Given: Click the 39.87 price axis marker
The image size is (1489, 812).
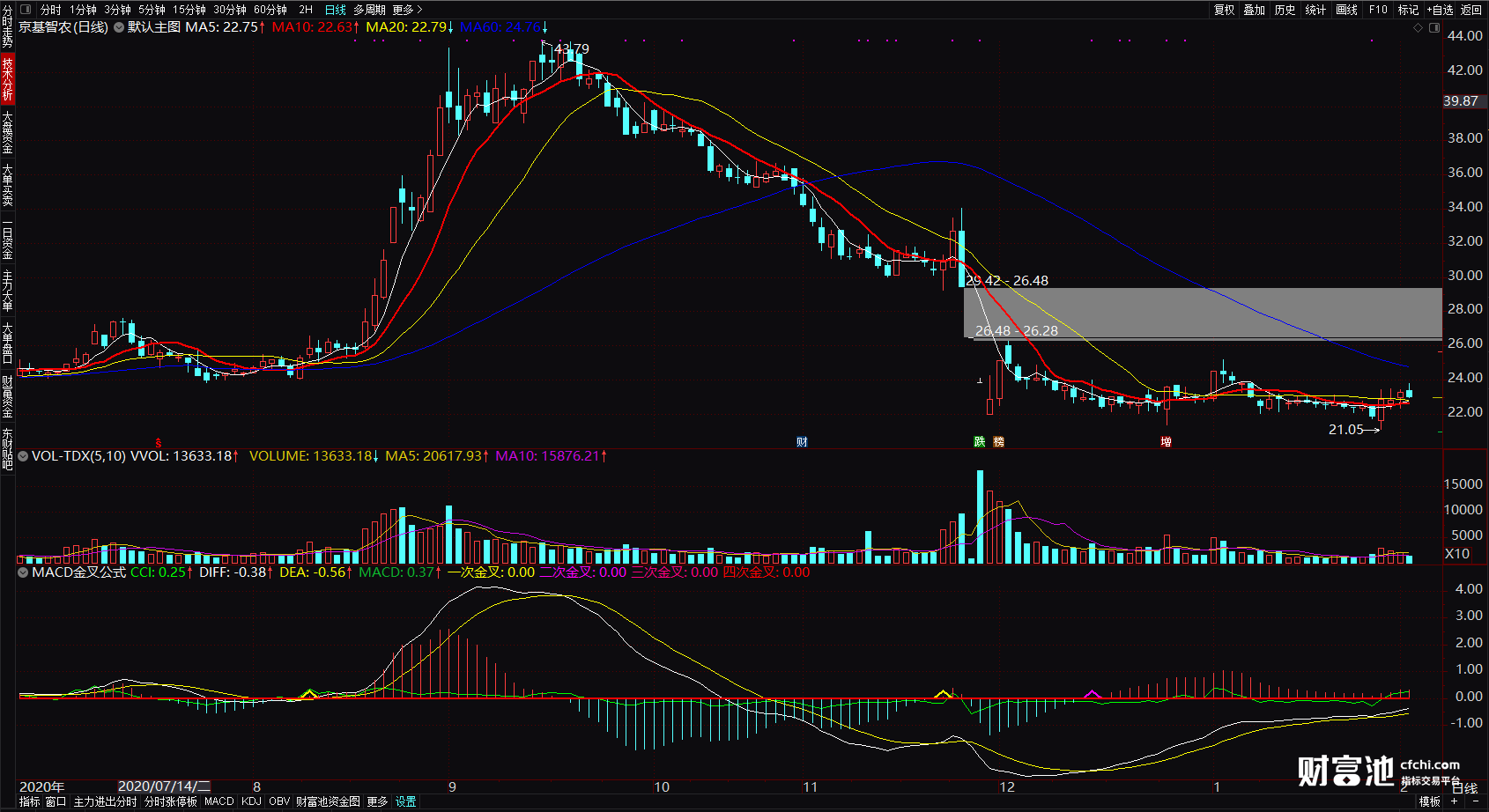Looking at the screenshot, I should [1460, 101].
